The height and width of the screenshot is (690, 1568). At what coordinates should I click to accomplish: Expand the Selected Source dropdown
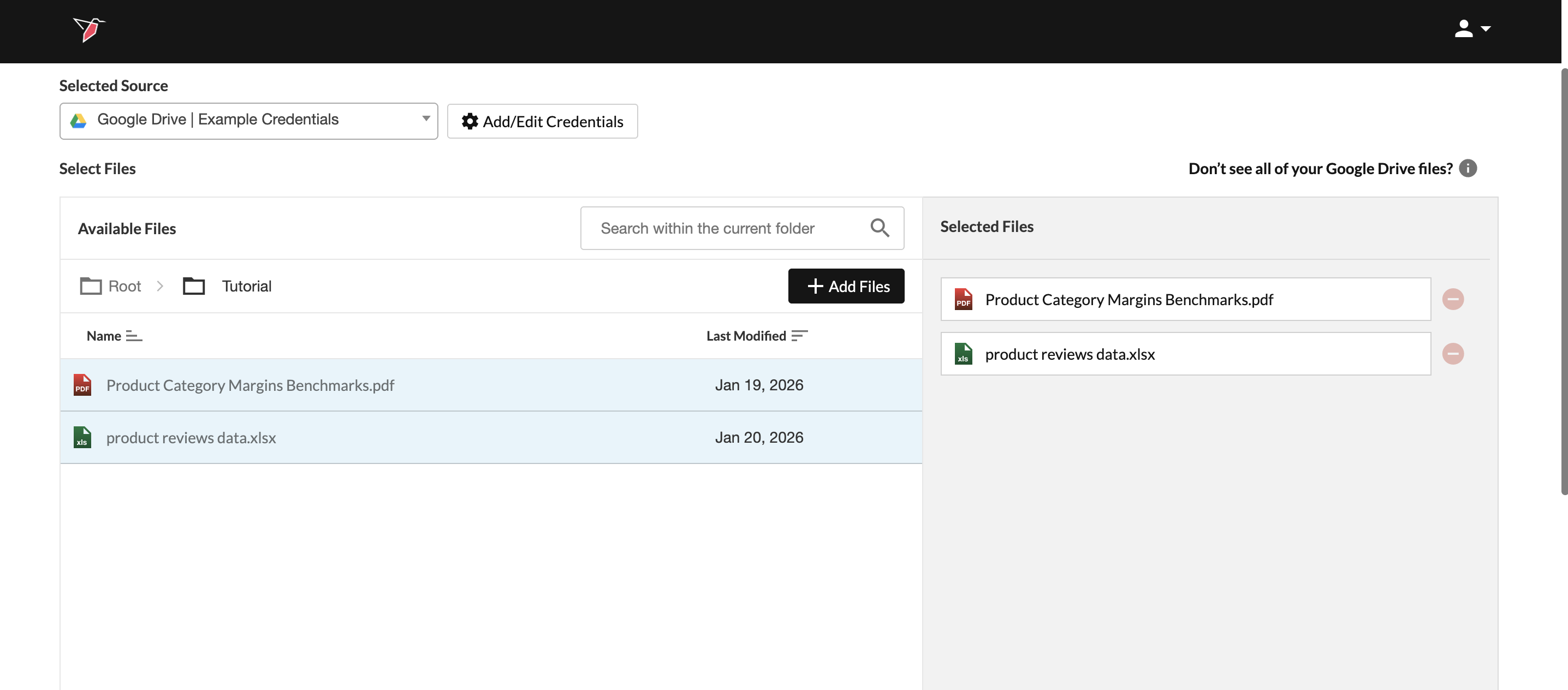point(248,120)
